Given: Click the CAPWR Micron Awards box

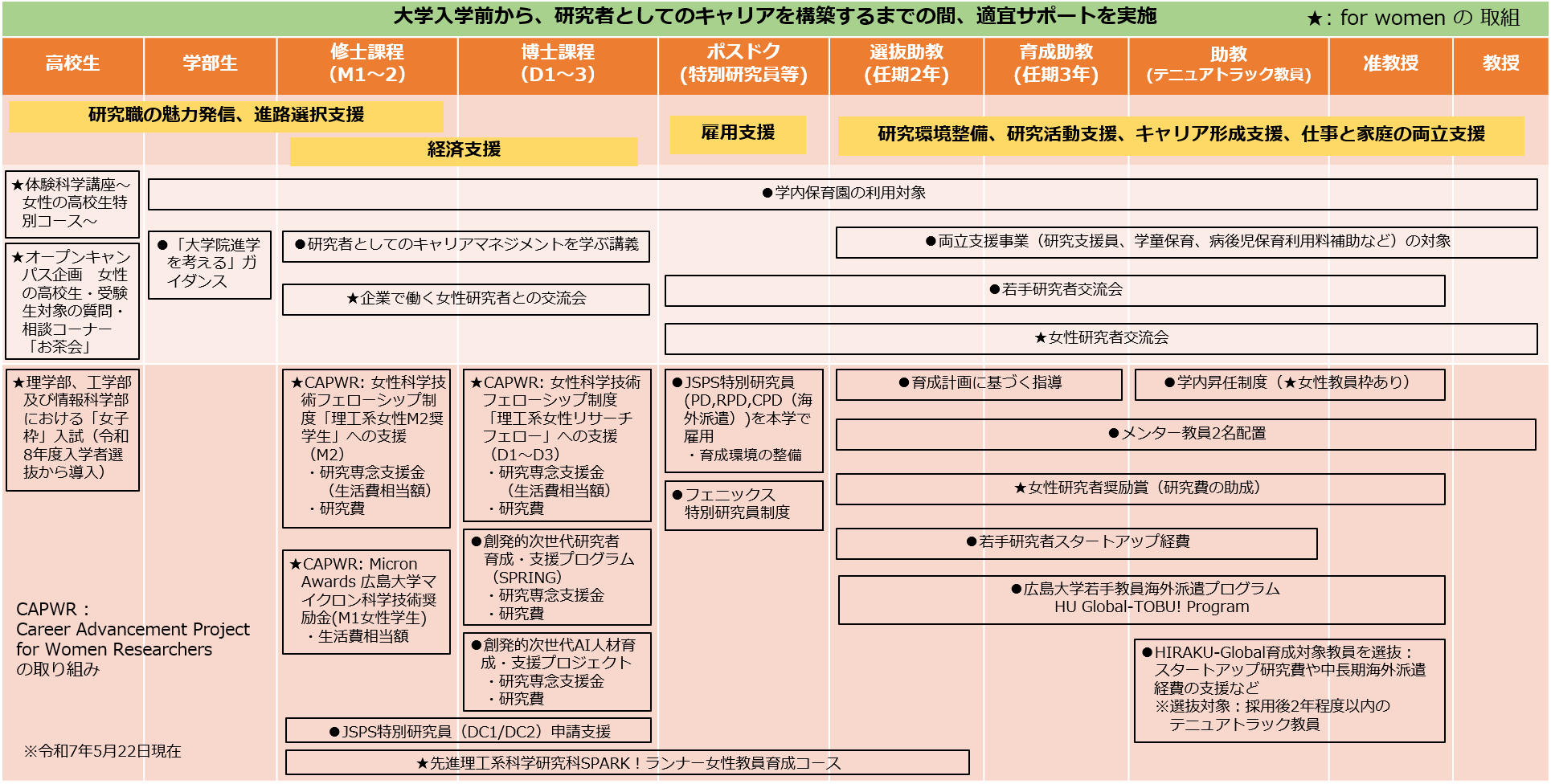Looking at the screenshot, I should 366,602.
